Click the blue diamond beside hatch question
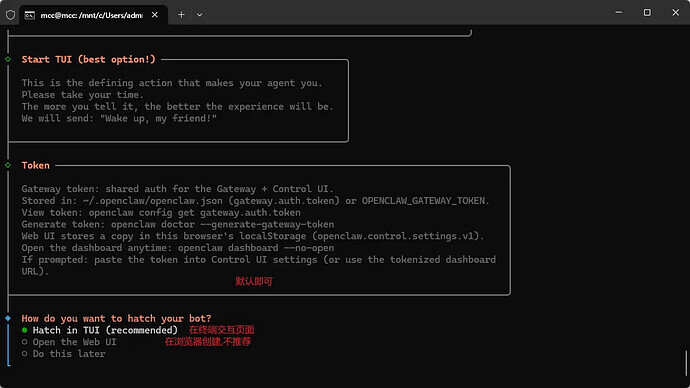The height and width of the screenshot is (388, 690). (8, 318)
